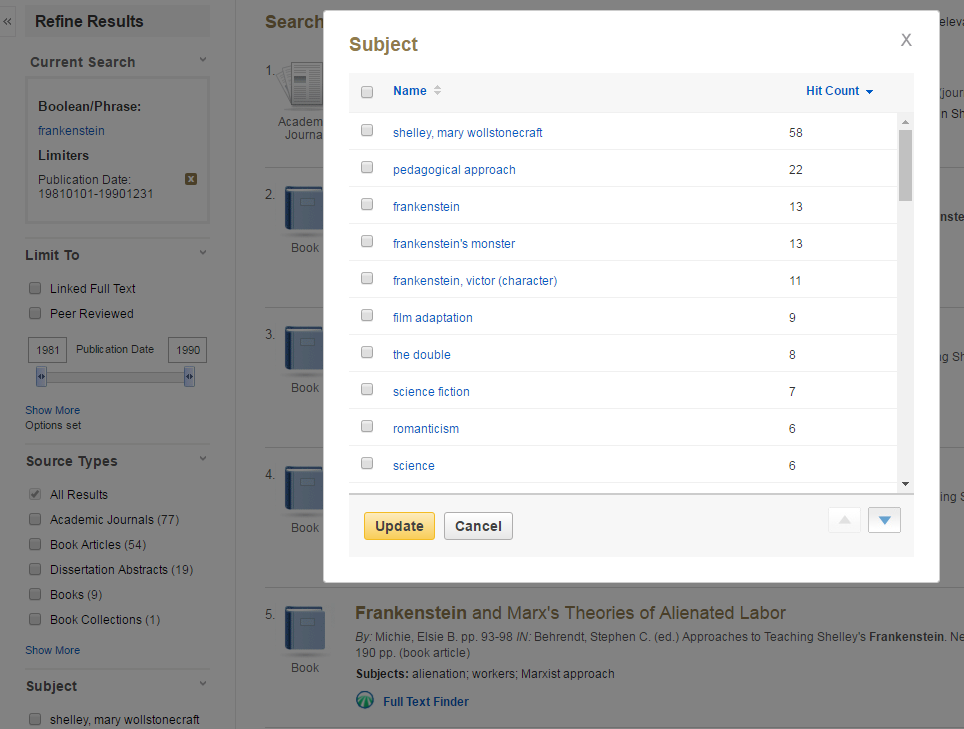Select all subjects header checkbox
The image size is (964, 729).
367,92
